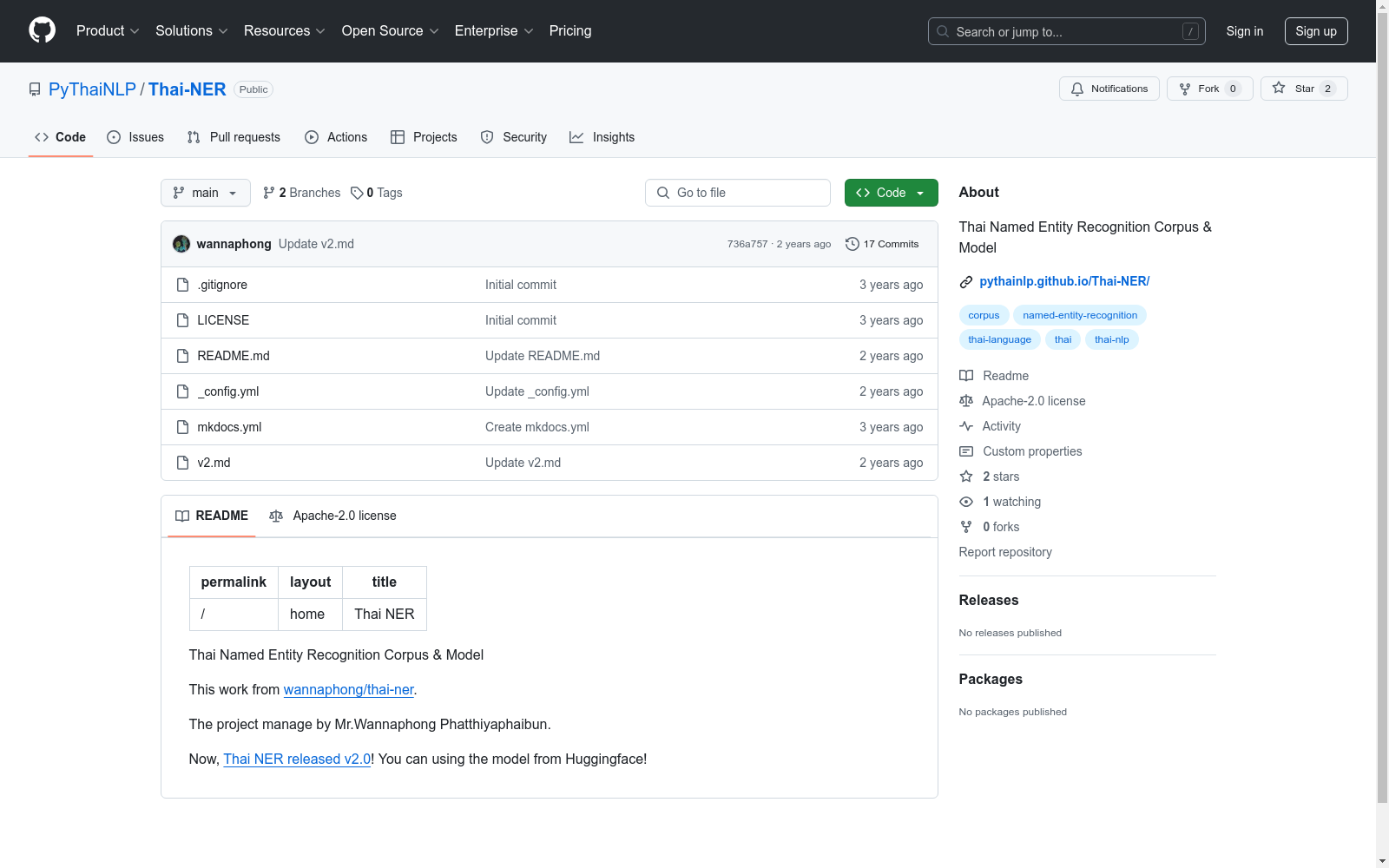Click the thai-nlp topic tag
Viewport: 1389px width, 868px height.
[x=1112, y=339]
